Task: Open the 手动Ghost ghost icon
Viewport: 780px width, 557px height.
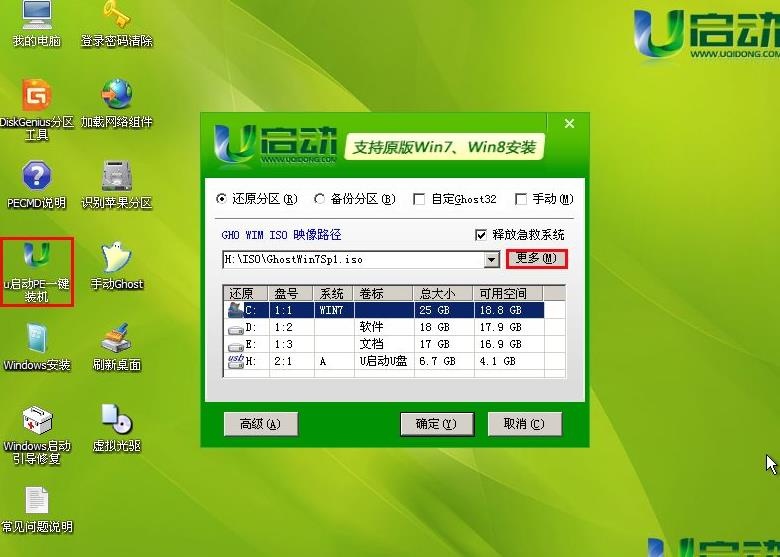Action: coord(116,266)
